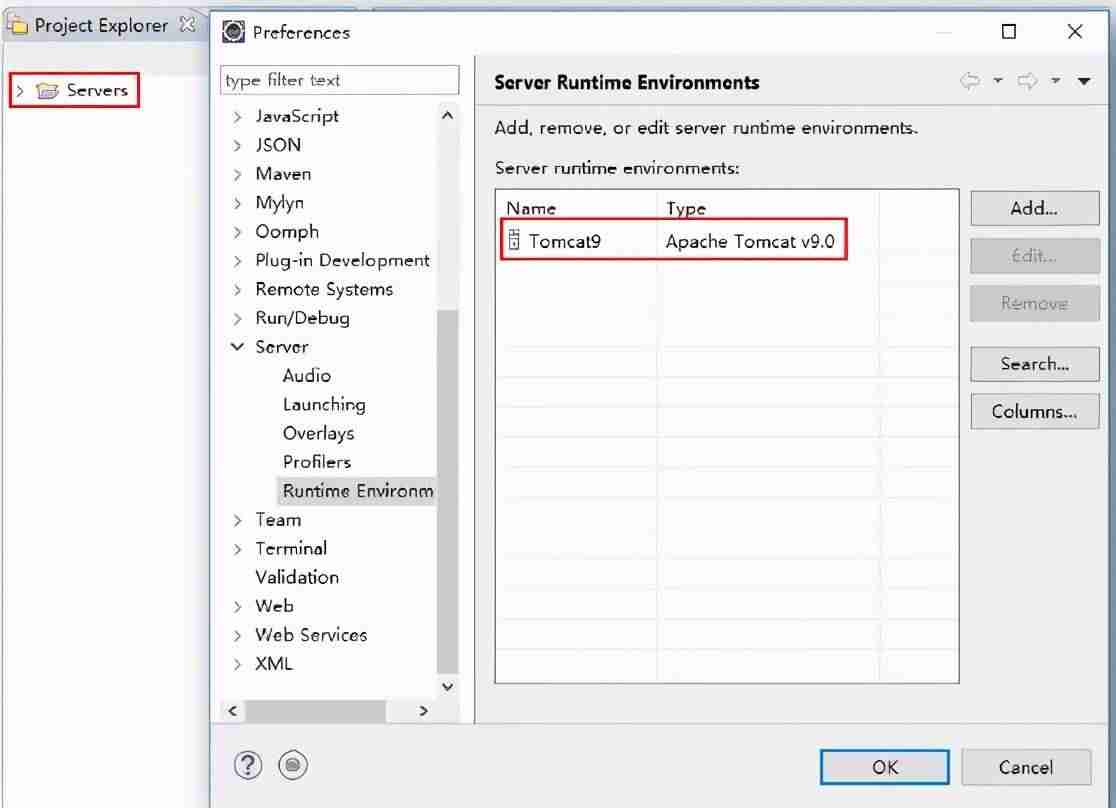Maximize the Preferences window
This screenshot has height=808, width=1116.
[x=1008, y=31]
